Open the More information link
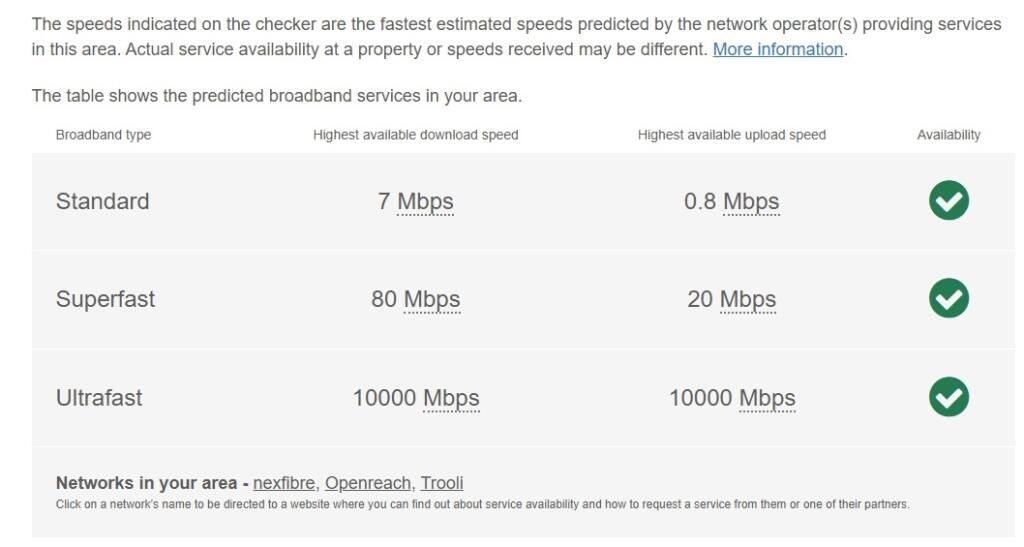Viewport: 1024px width, 547px height. (x=778, y=50)
